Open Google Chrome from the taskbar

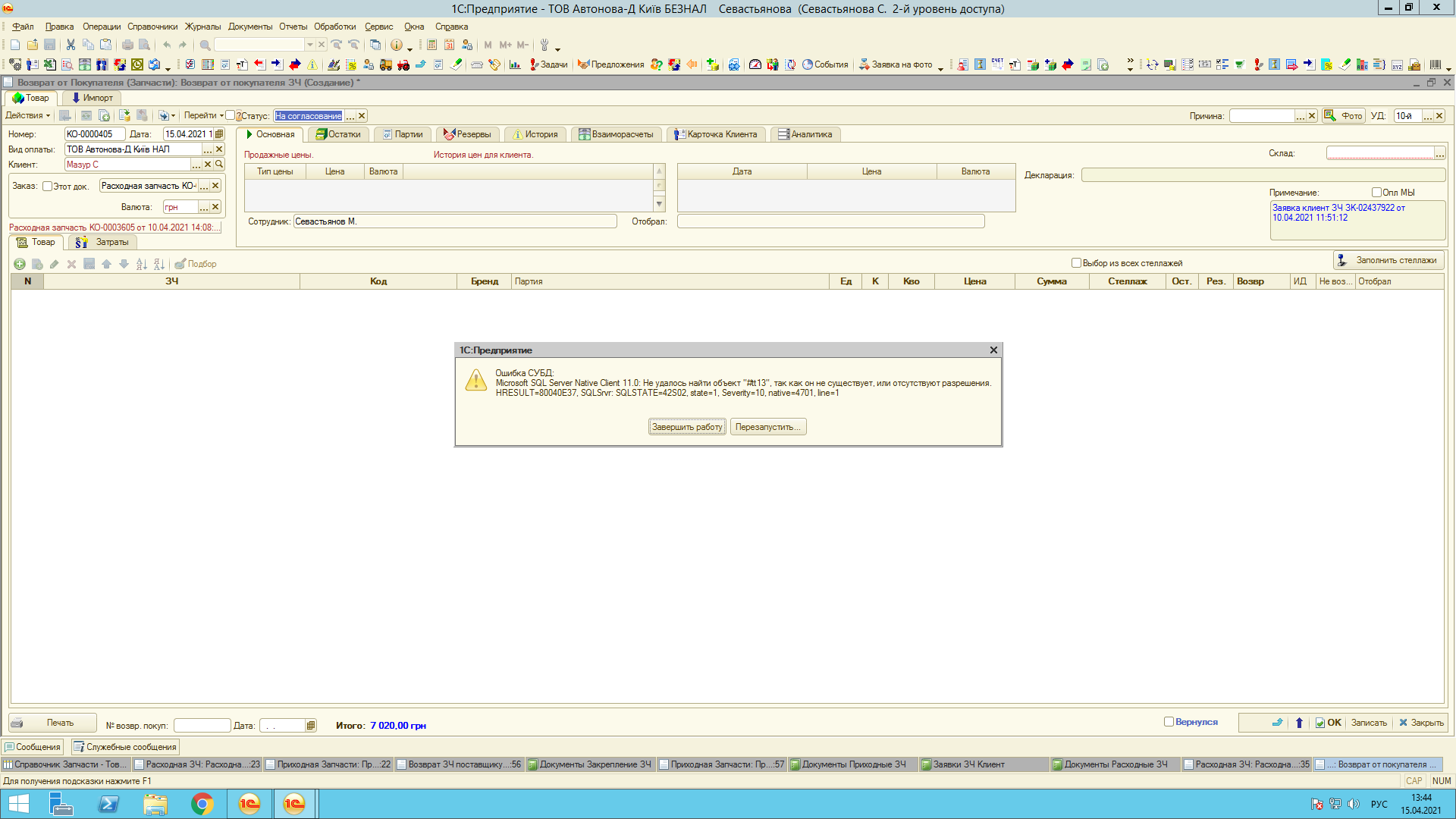(x=202, y=804)
